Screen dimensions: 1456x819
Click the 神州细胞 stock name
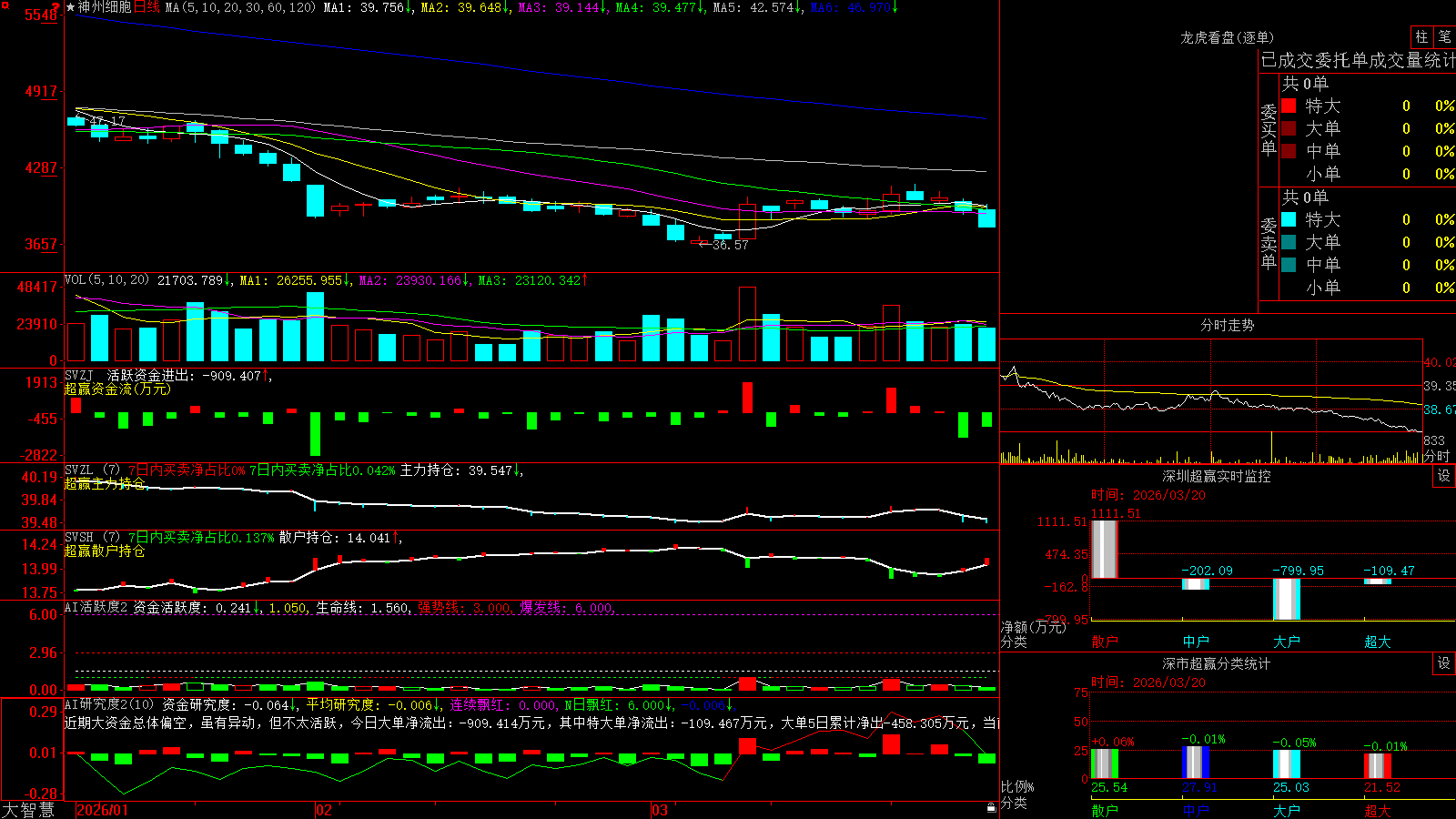(105, 7)
